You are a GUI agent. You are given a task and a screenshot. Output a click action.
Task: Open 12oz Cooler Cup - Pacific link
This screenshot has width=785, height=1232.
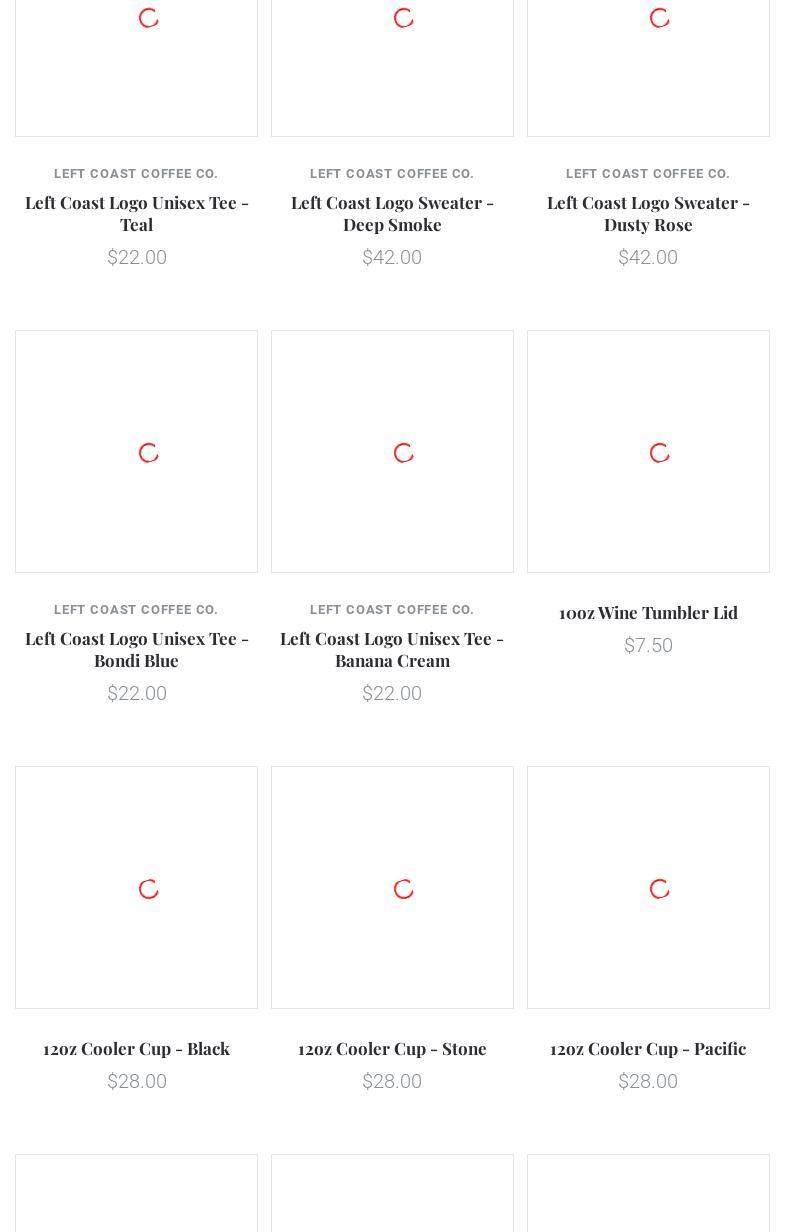648,1048
